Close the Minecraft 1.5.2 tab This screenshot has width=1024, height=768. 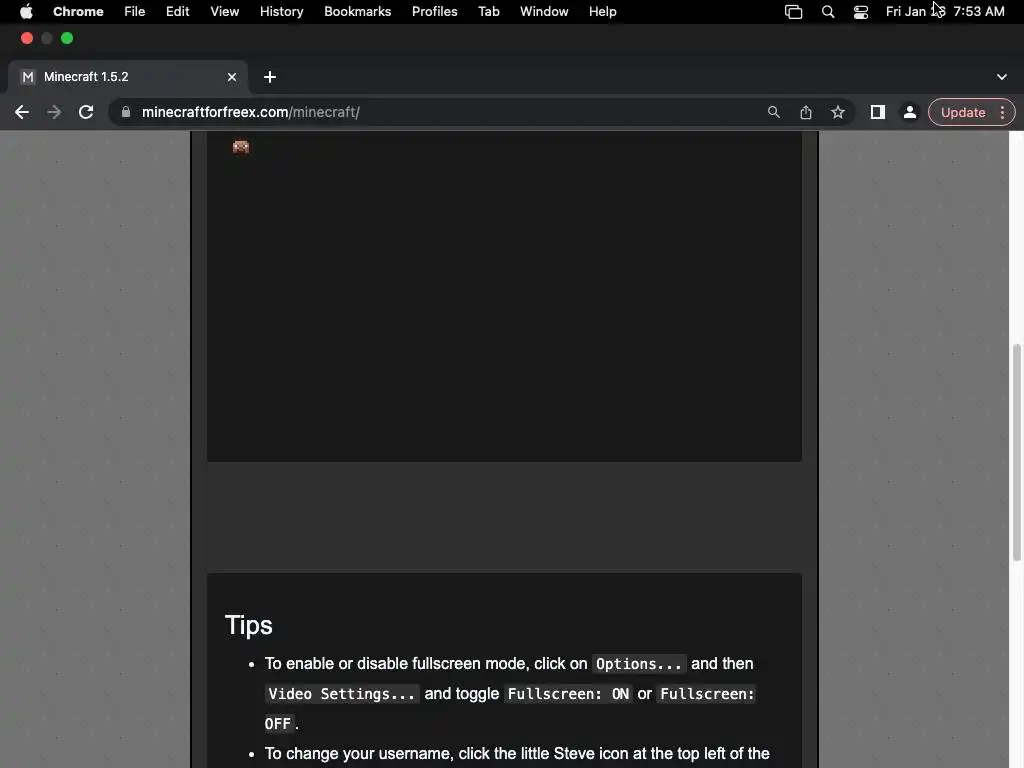232,77
